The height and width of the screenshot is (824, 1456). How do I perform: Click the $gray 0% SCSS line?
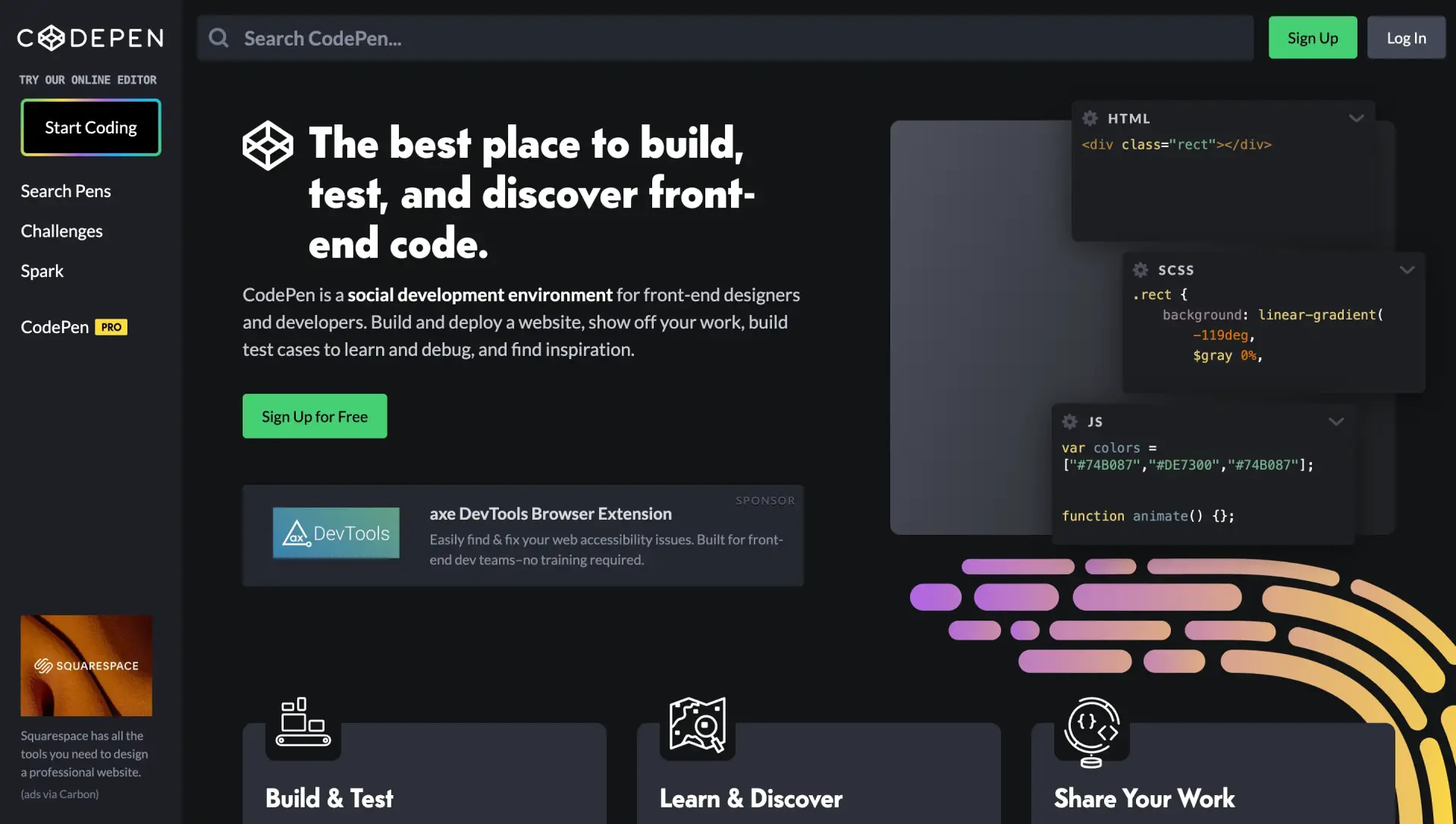click(x=1228, y=356)
